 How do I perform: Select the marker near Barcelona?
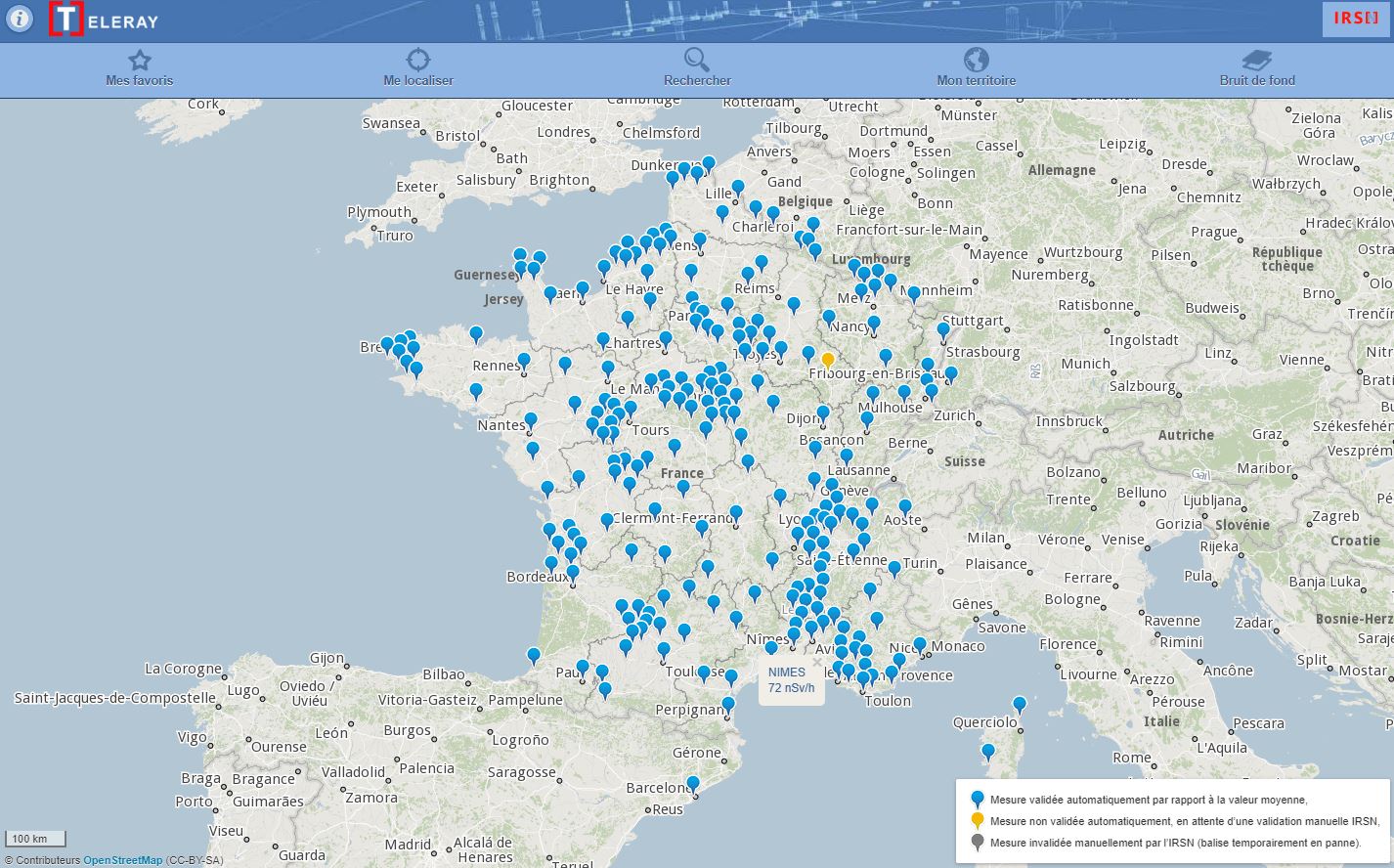693,783
